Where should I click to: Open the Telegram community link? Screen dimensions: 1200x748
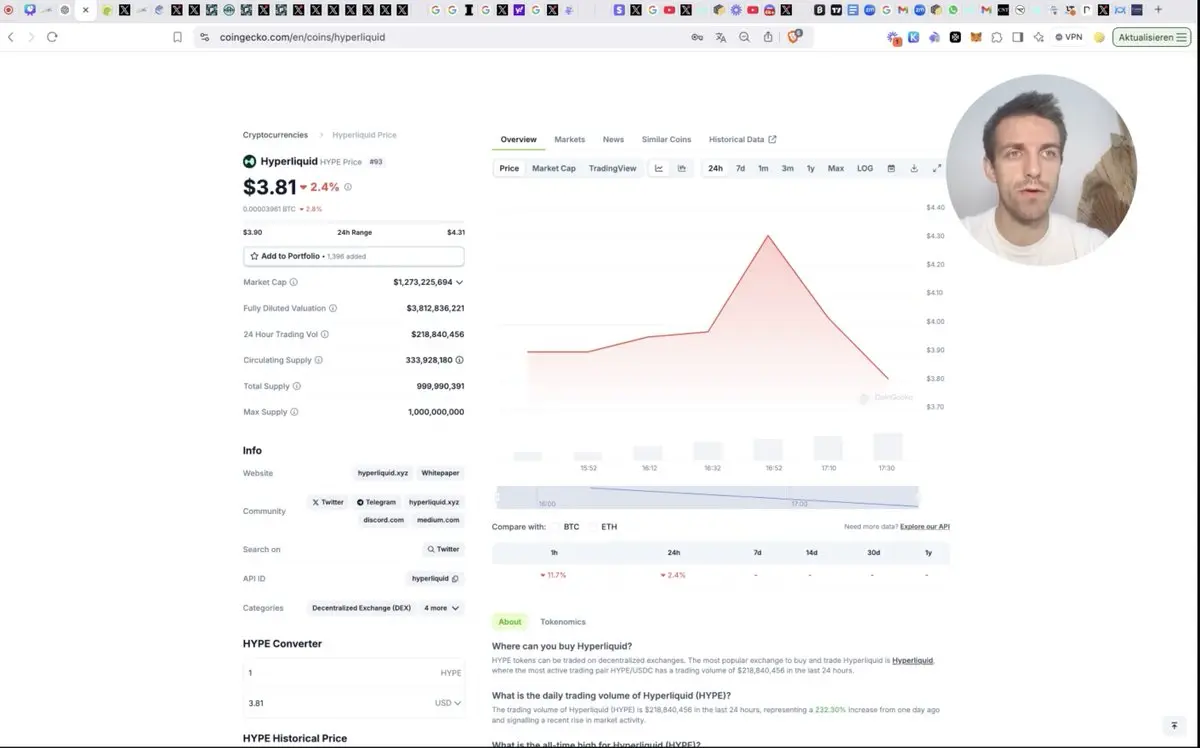[x=376, y=502]
